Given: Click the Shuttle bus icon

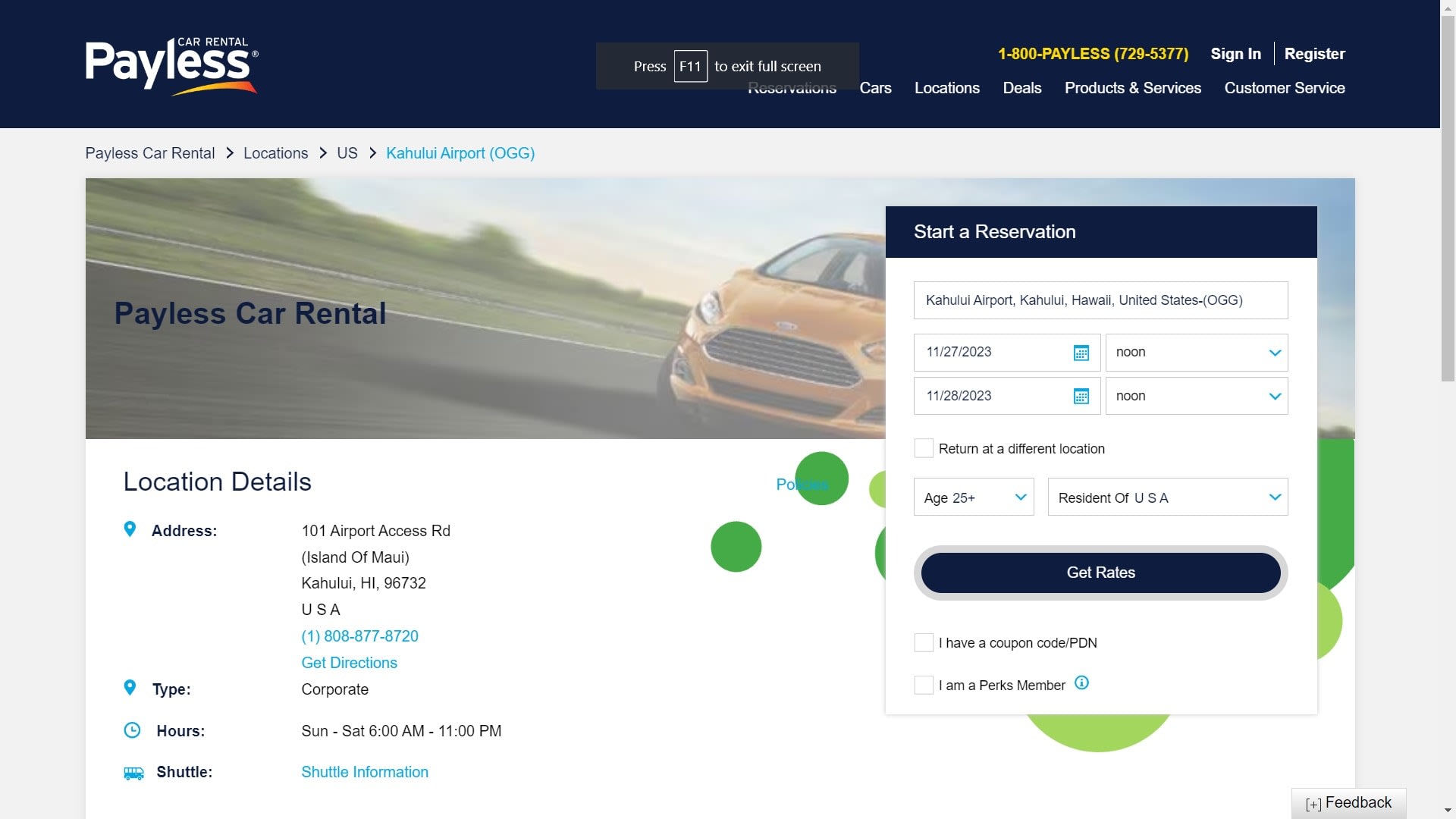Looking at the screenshot, I should [x=133, y=773].
